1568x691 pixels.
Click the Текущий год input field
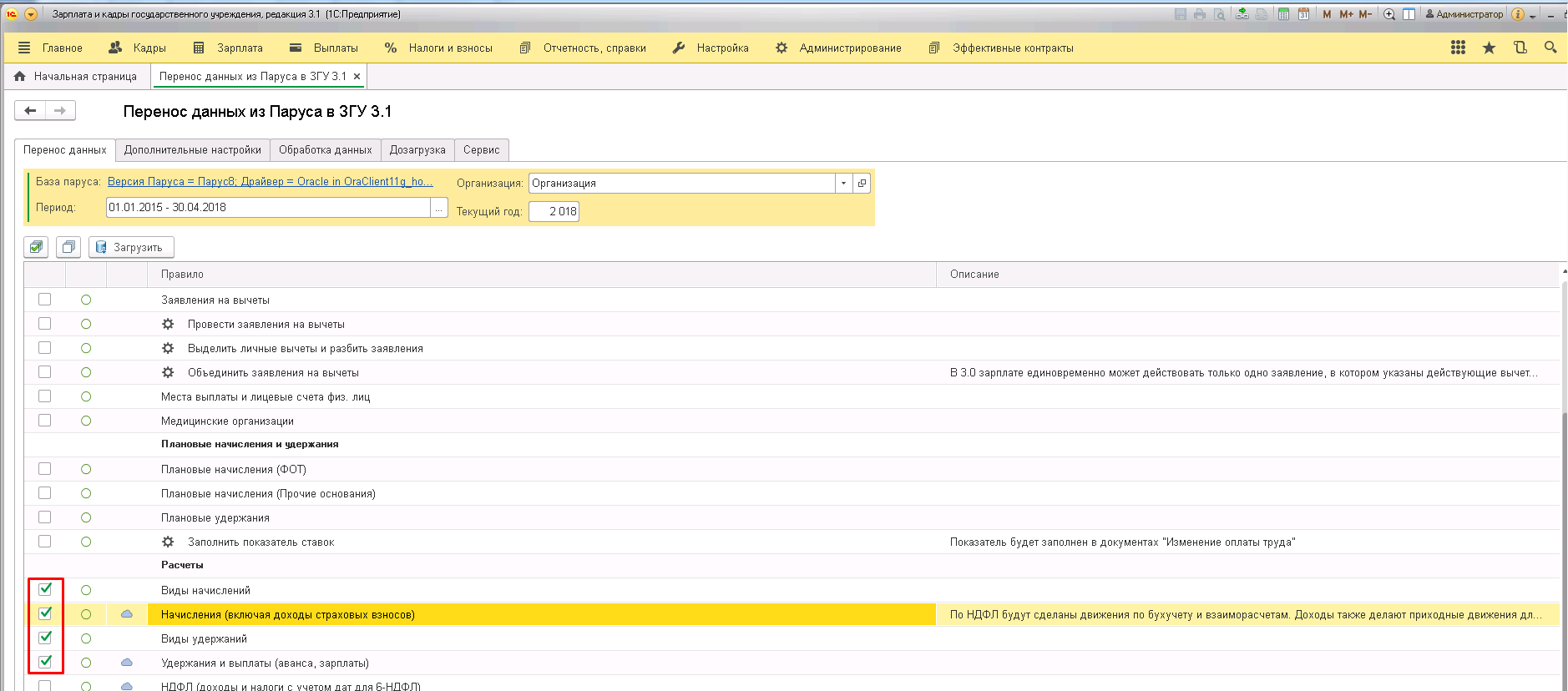(554, 212)
